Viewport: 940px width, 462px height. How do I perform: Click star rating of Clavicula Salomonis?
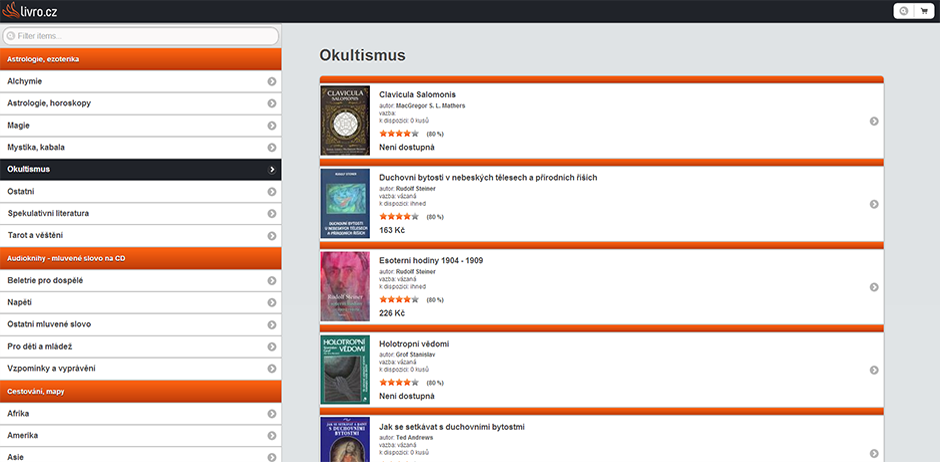click(x=399, y=134)
